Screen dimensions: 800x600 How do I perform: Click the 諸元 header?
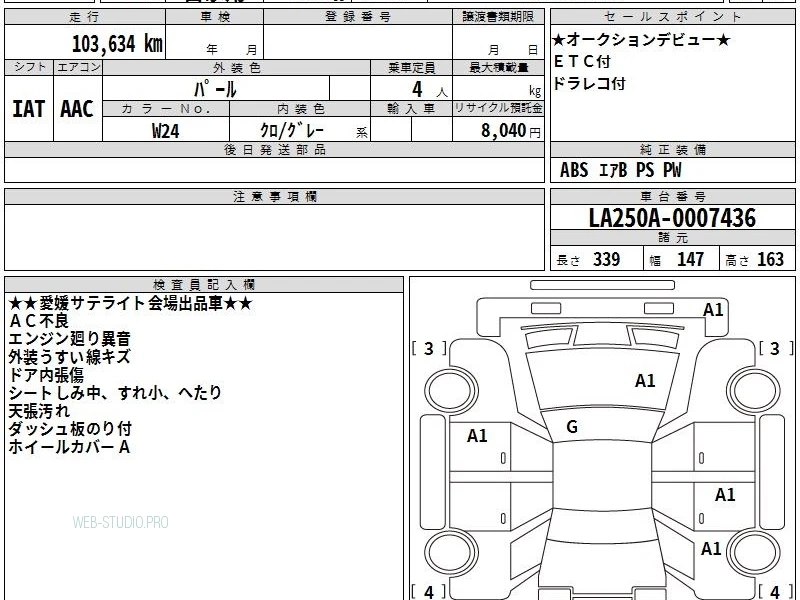click(673, 238)
